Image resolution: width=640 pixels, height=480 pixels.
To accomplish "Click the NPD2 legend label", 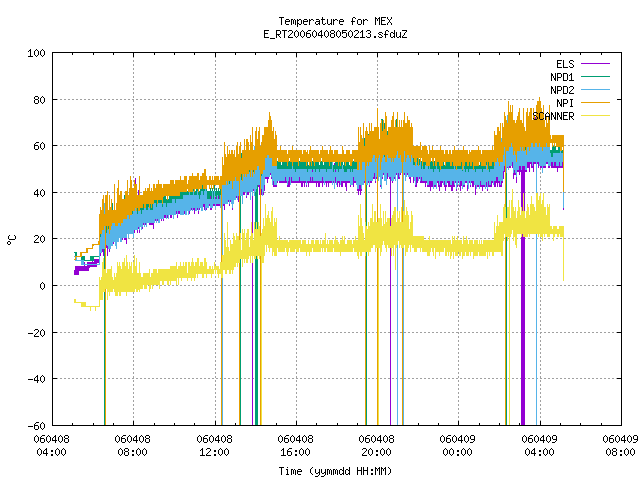I will (562, 90).
